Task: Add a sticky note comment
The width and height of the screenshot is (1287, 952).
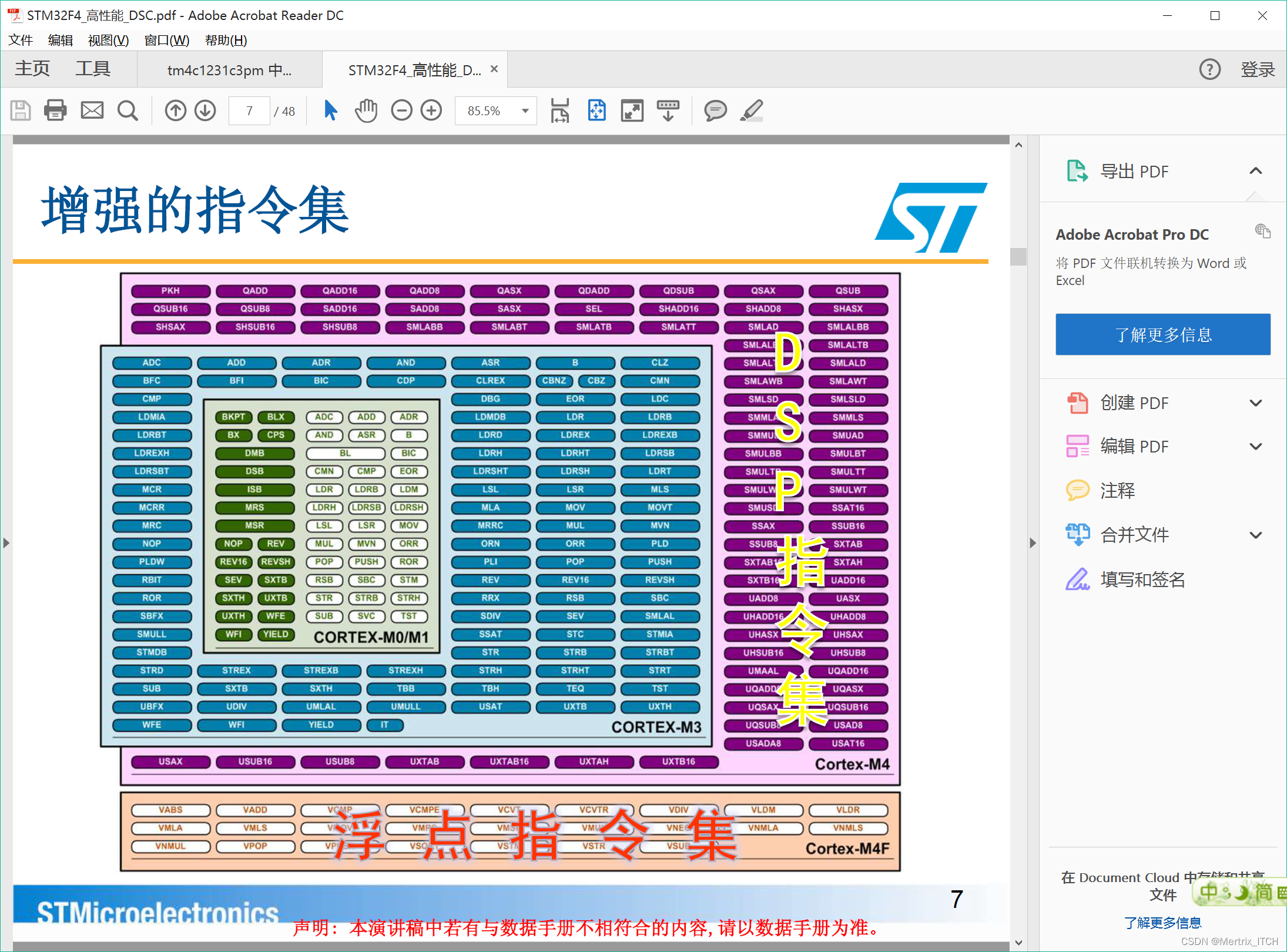Action: (x=715, y=110)
